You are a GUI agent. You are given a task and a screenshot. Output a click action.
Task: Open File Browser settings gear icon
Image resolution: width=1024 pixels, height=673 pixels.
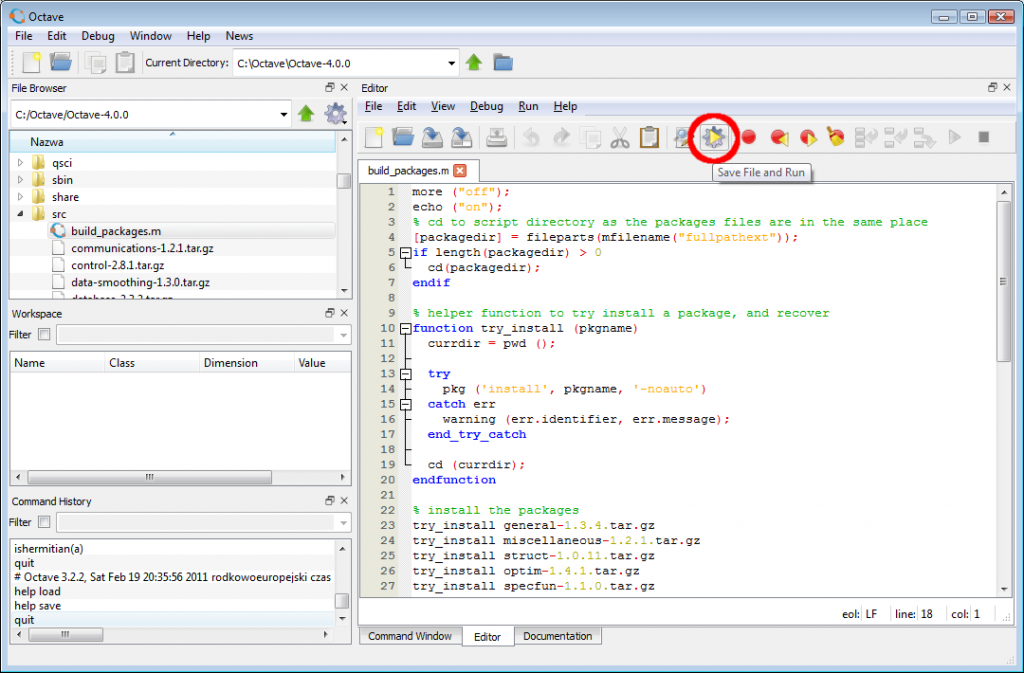(335, 114)
